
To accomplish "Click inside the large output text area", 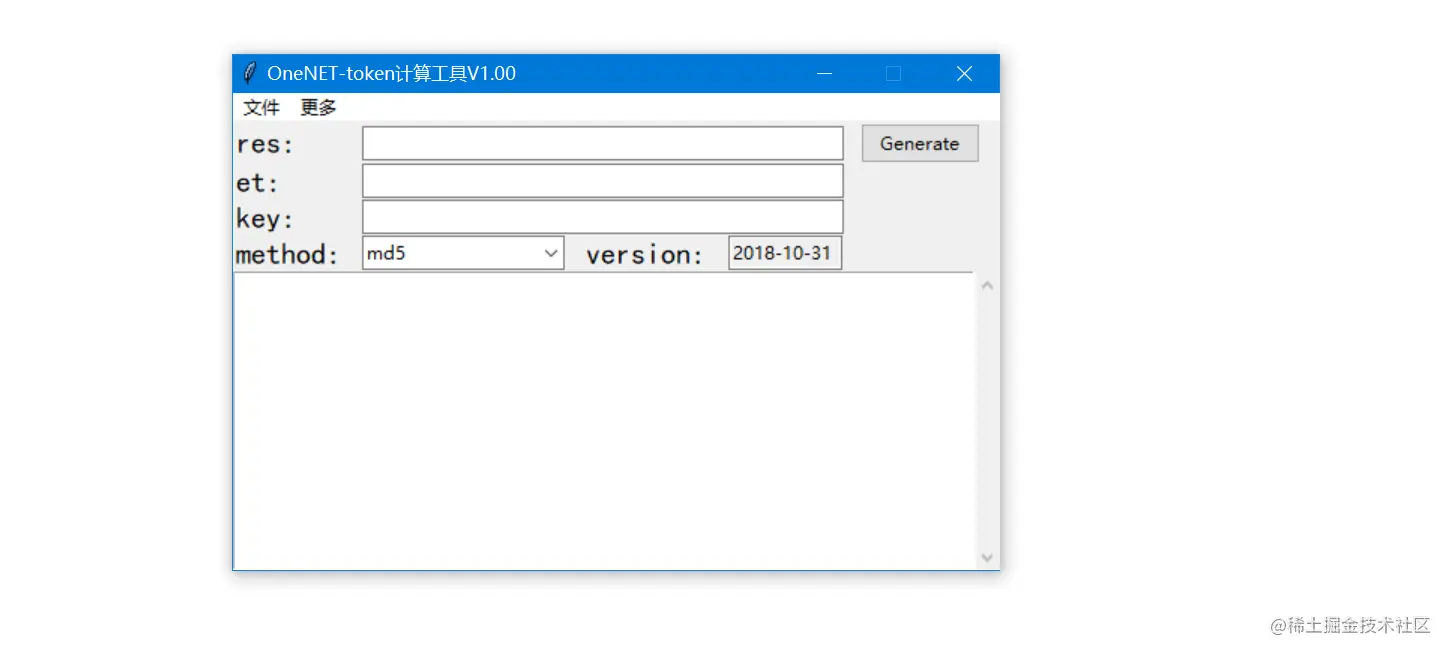I will [x=604, y=420].
